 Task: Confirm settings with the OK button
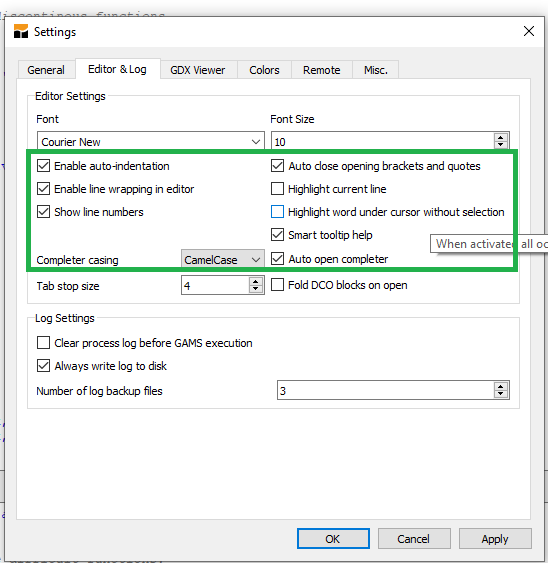[333, 539]
